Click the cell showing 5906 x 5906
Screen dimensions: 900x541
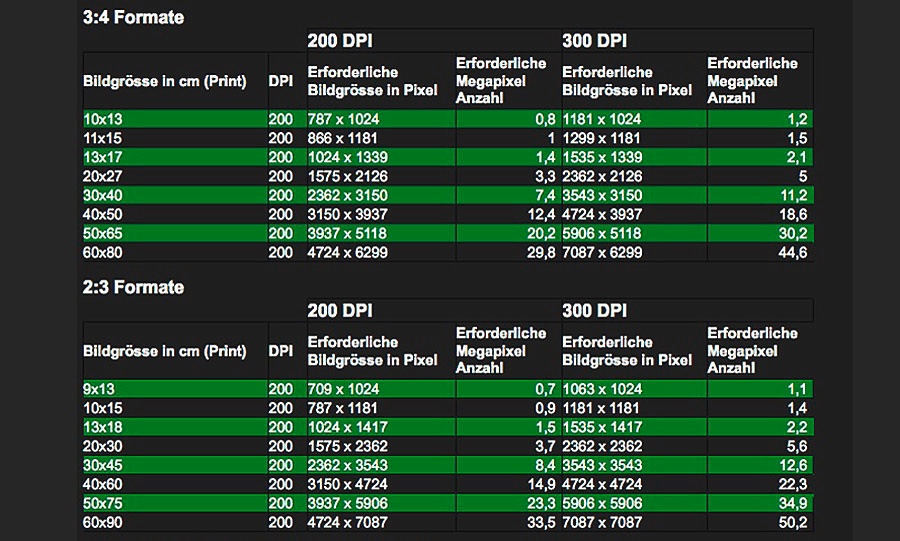click(x=602, y=503)
